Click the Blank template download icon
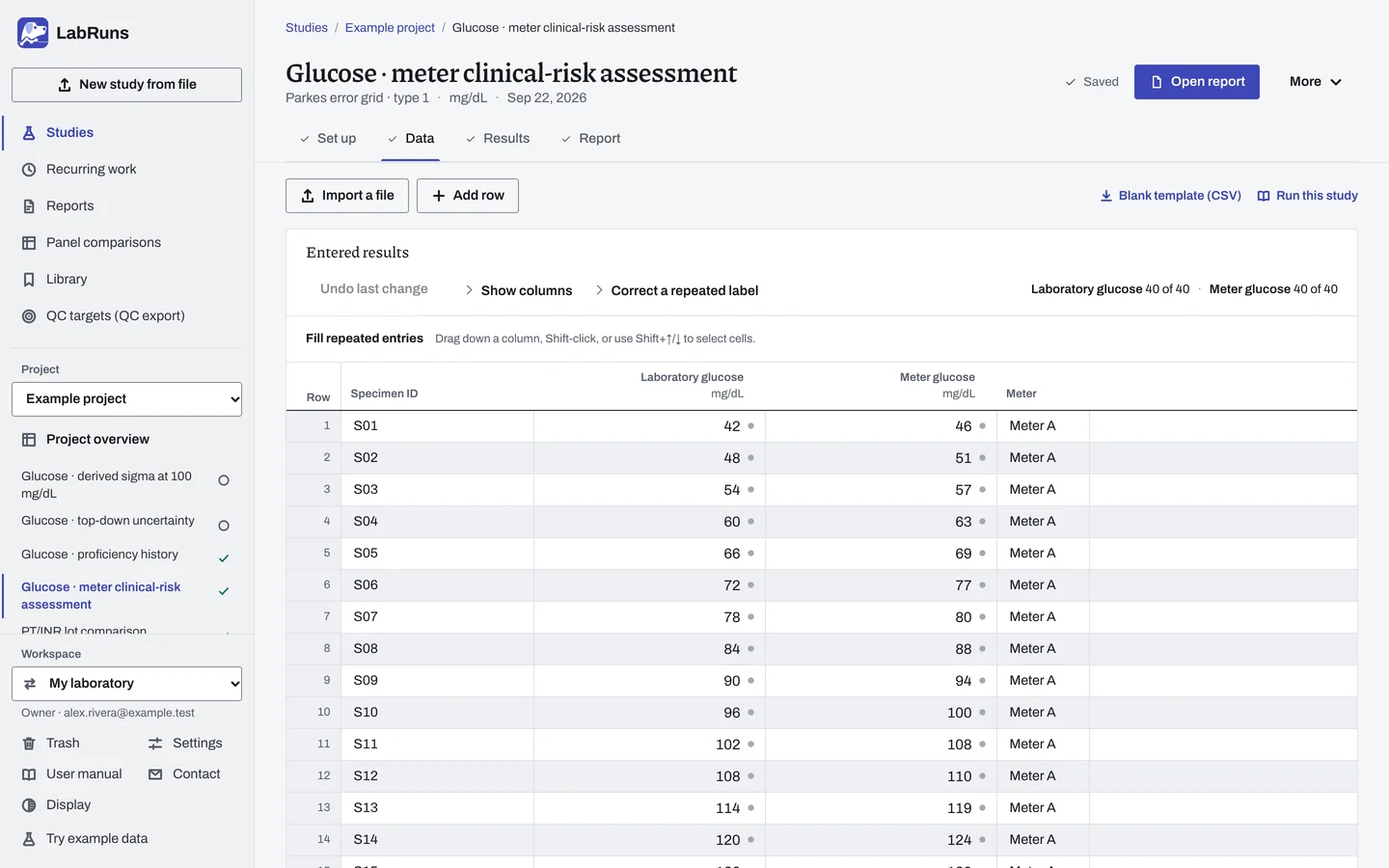This screenshot has height=868, width=1389. click(1106, 196)
